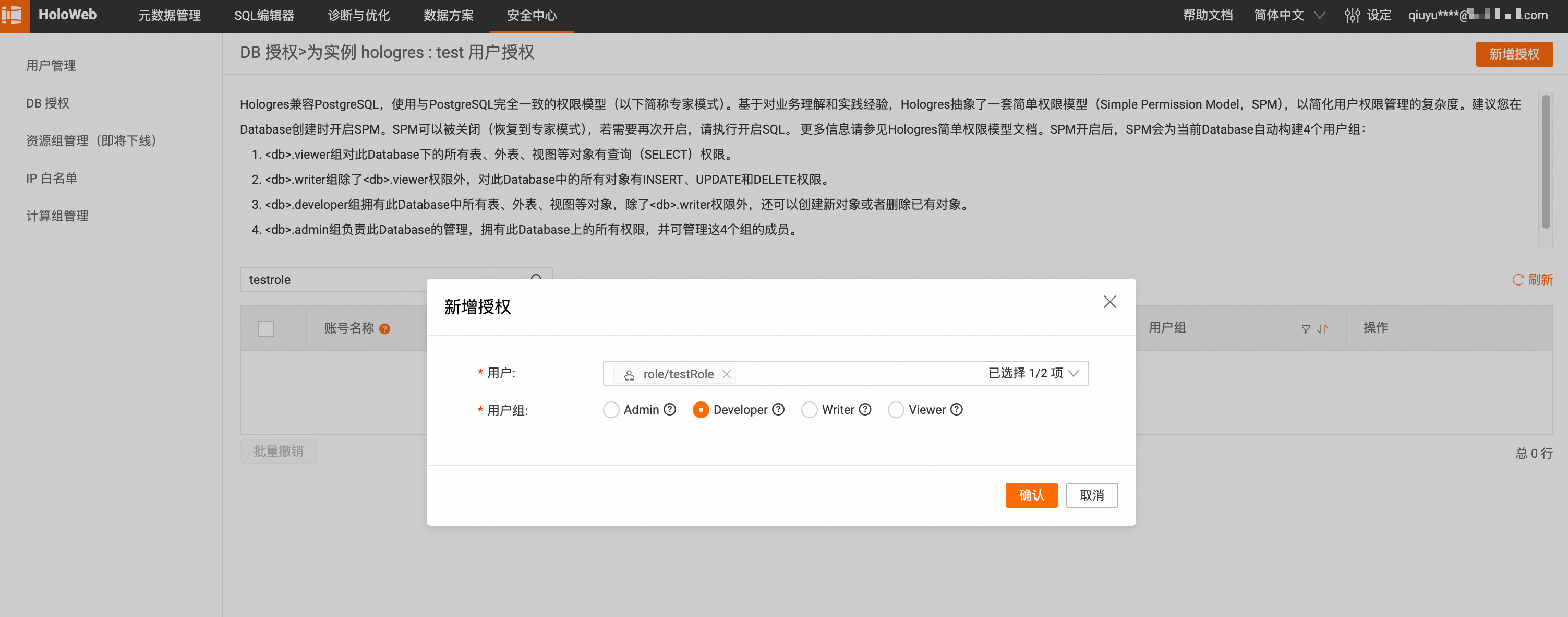Select the Viewer radio button
This screenshot has height=617, width=1568.
(896, 410)
